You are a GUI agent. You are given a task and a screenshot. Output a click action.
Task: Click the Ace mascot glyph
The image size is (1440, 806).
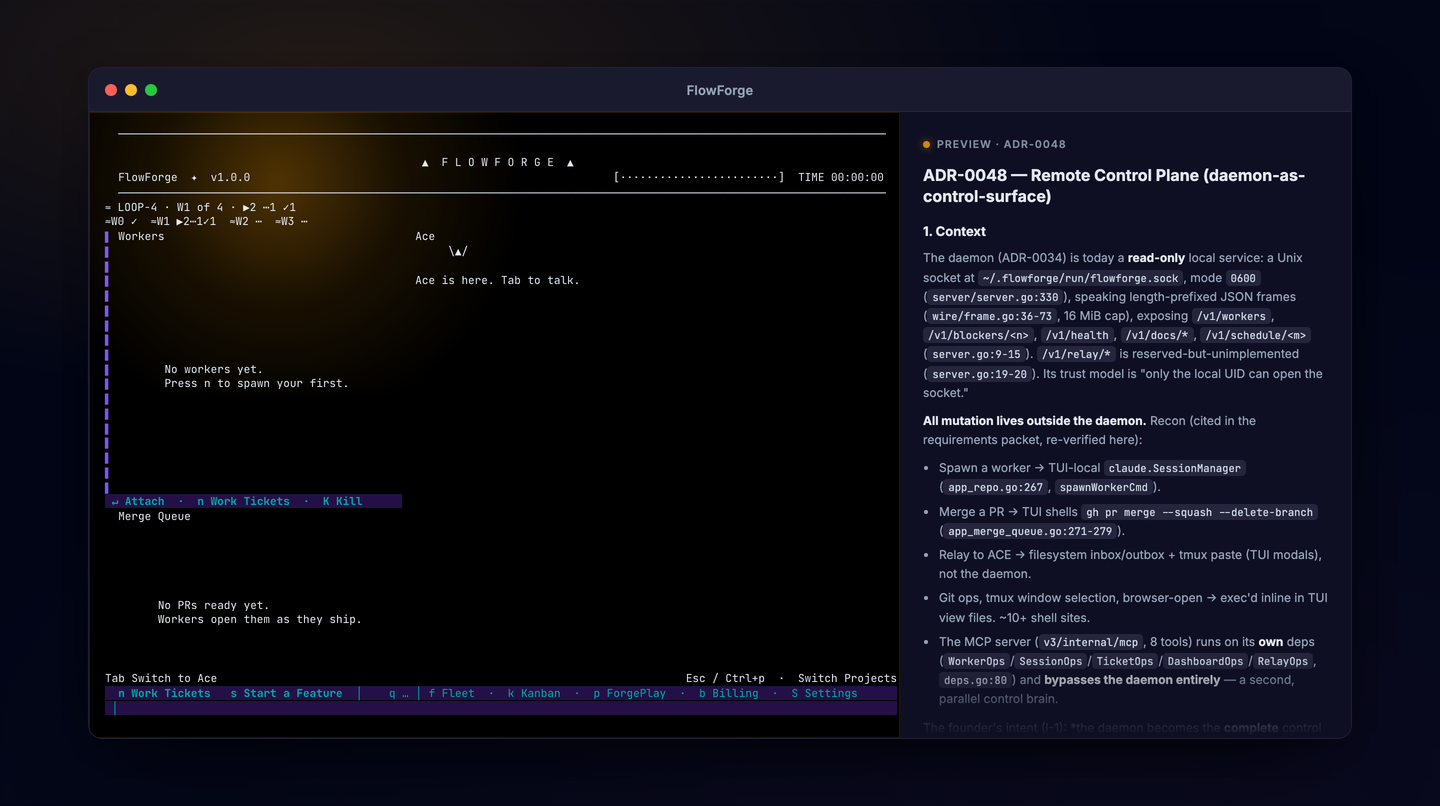(458, 252)
